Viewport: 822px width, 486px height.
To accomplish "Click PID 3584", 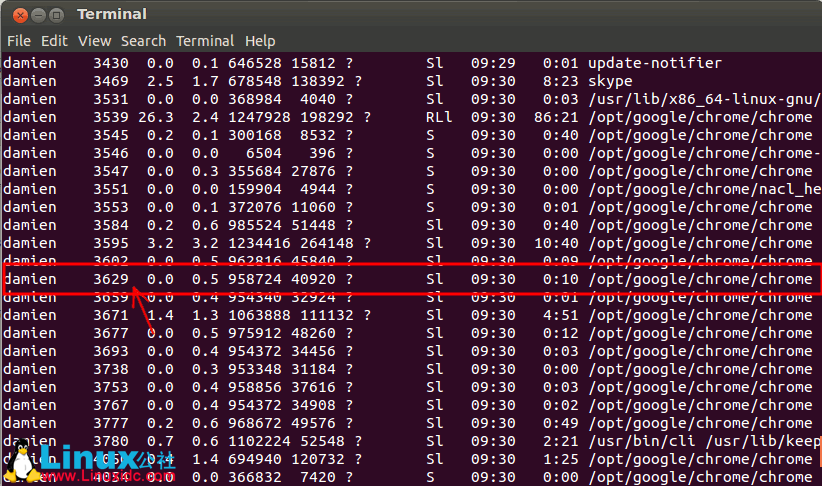I will (111, 225).
